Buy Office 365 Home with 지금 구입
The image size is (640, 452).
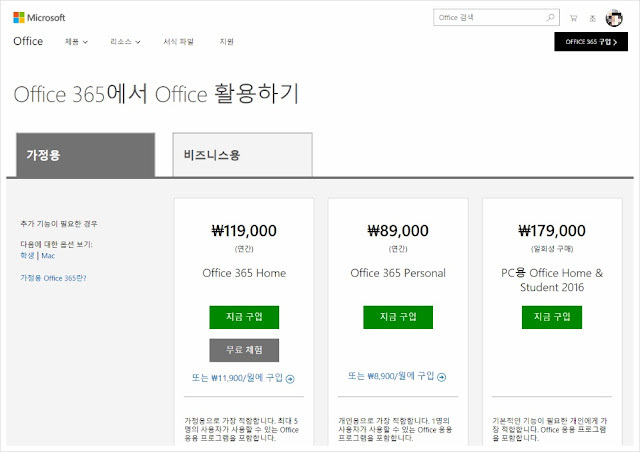[x=244, y=317]
